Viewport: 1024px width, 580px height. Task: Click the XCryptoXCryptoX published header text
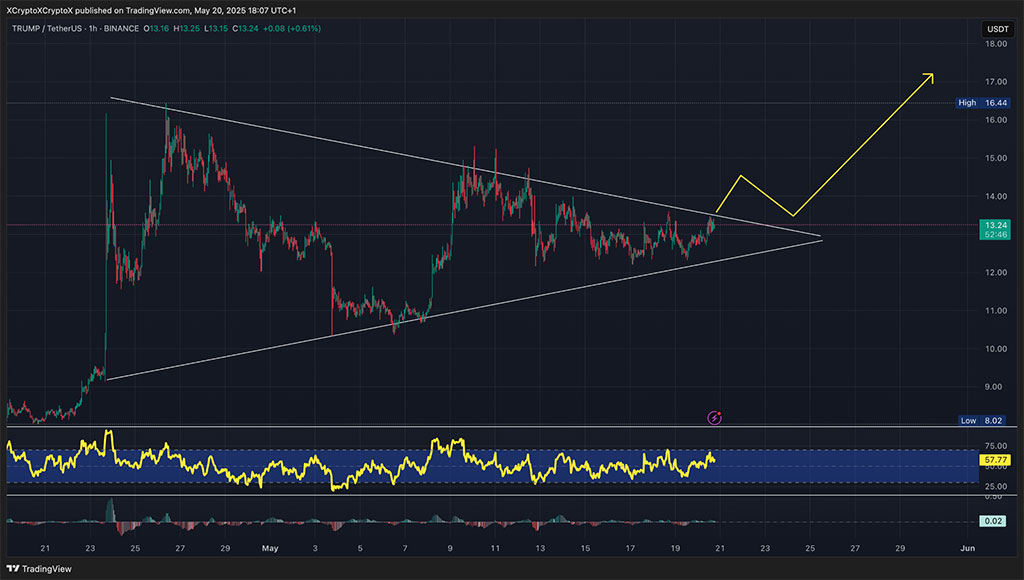151,10
